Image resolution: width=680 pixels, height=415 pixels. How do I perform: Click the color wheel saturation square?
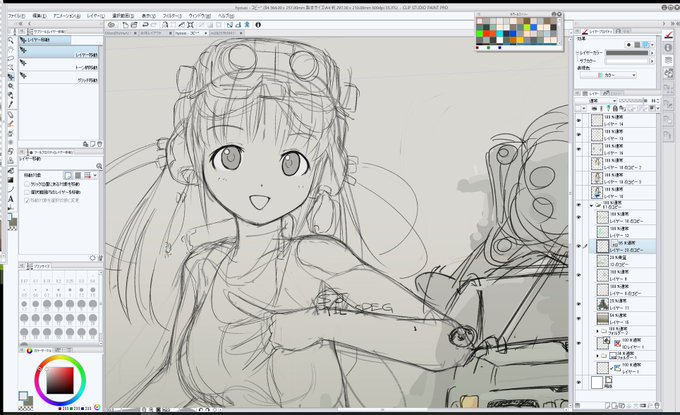pyautogui.click(x=60, y=380)
